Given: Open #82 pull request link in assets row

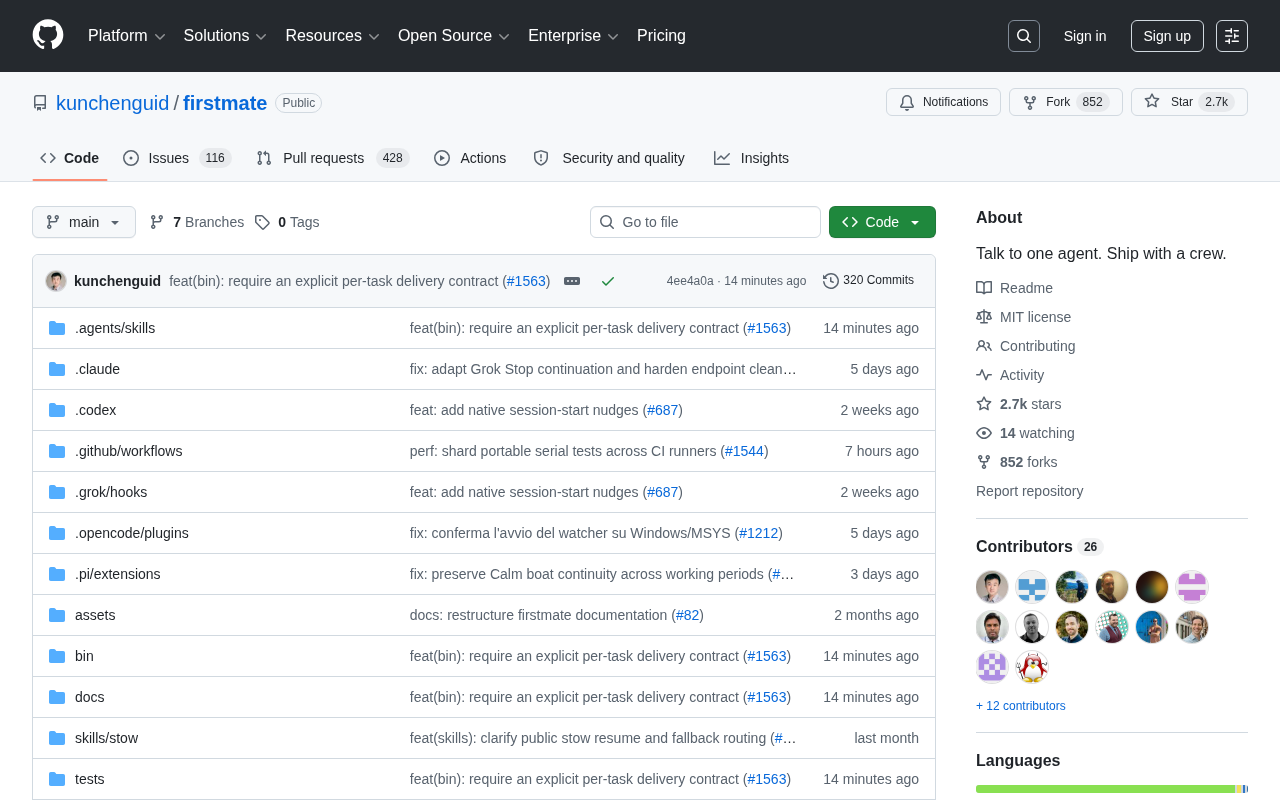Looking at the screenshot, I should pos(687,615).
